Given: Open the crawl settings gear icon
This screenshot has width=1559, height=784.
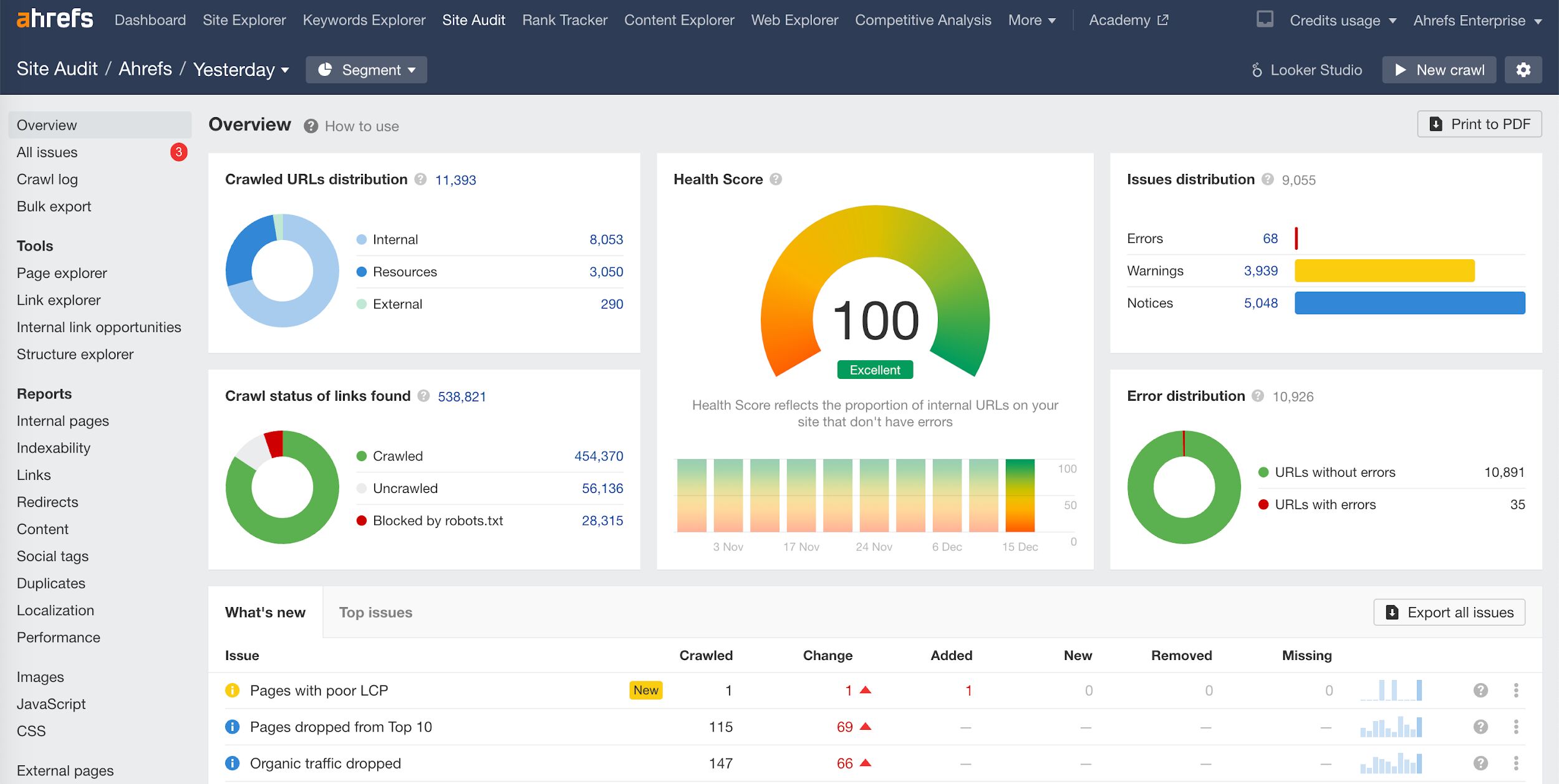Looking at the screenshot, I should (1523, 70).
